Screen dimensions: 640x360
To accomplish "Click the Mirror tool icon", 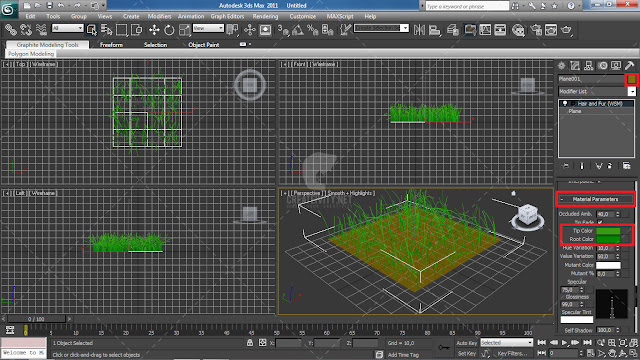I will click(419, 30).
